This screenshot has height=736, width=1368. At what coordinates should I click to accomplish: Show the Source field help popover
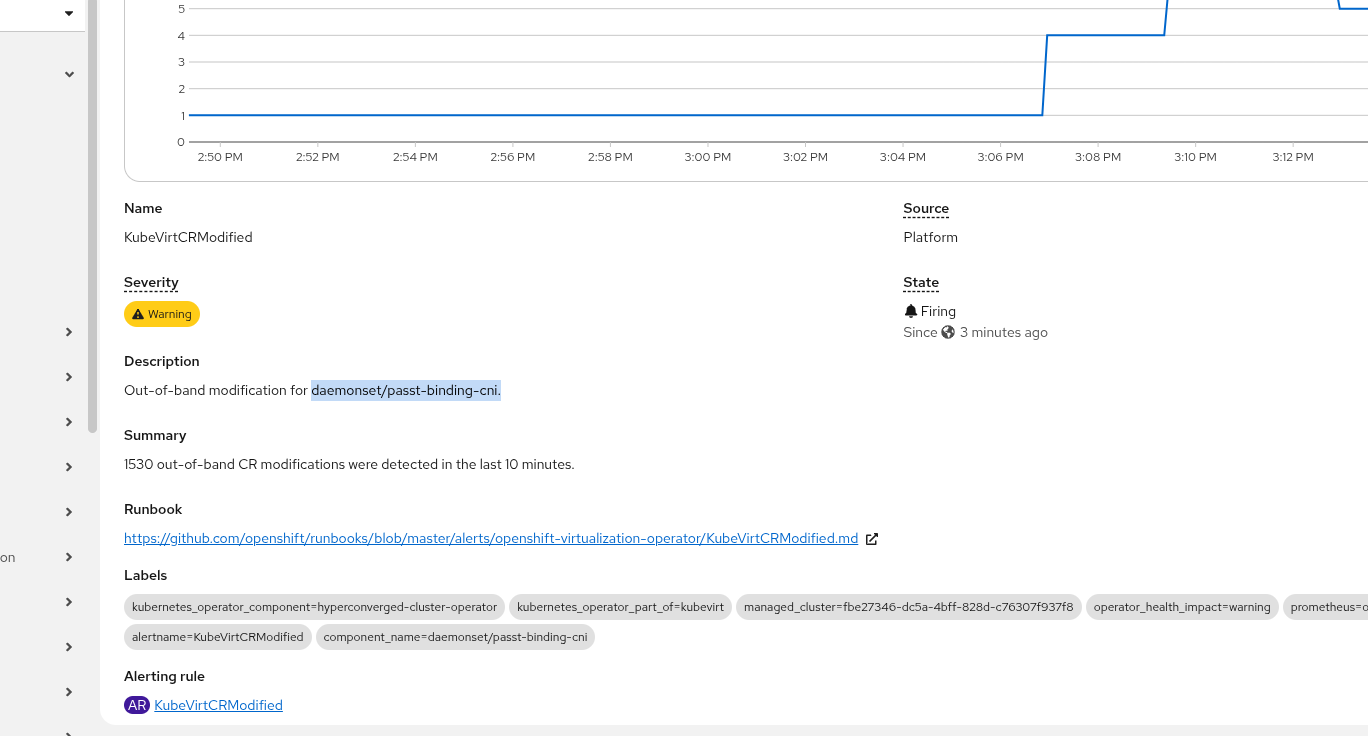(x=925, y=209)
